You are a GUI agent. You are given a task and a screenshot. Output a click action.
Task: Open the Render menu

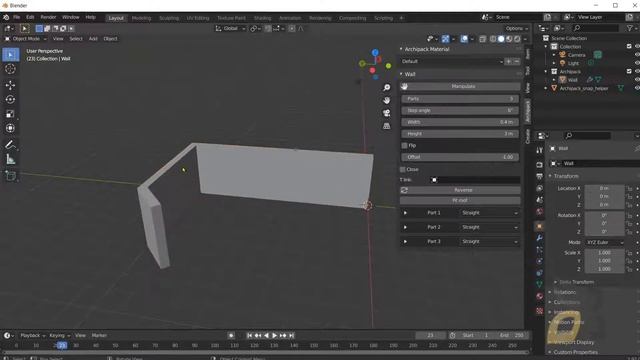click(48, 17)
